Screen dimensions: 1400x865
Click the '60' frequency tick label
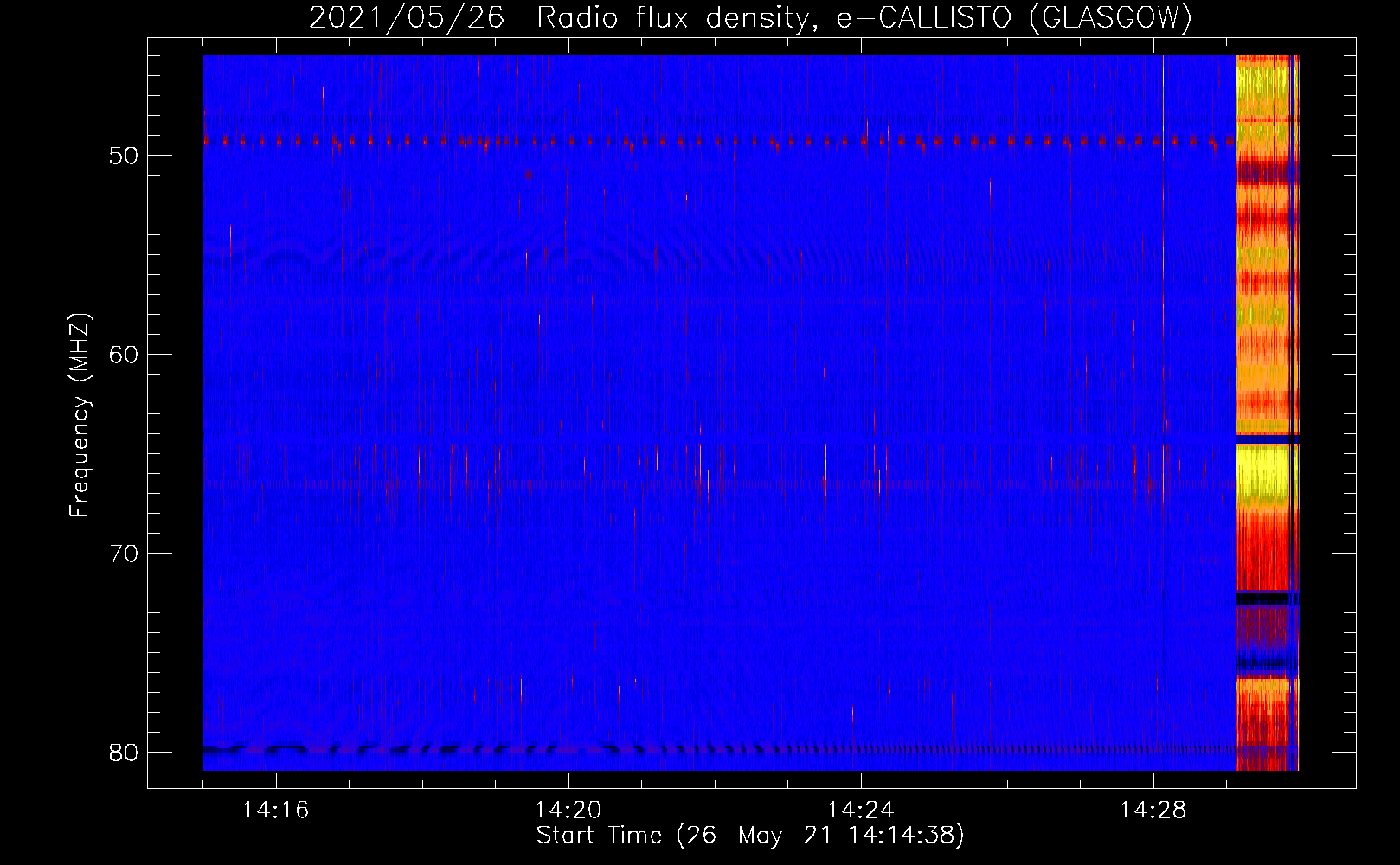pyautogui.click(x=124, y=355)
